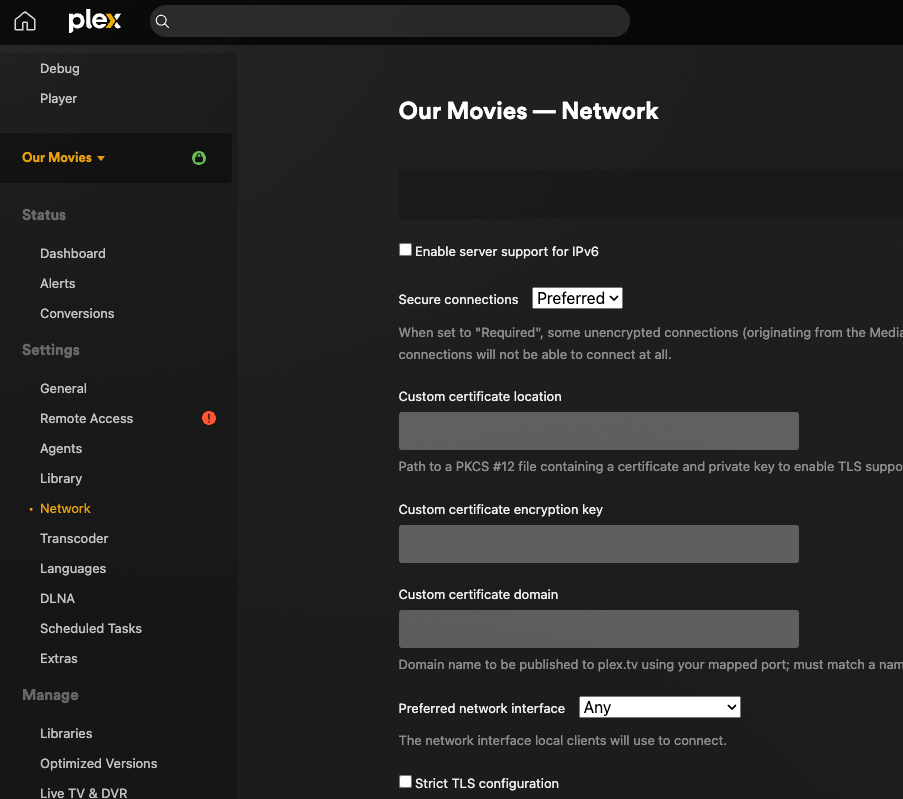This screenshot has width=903, height=799.
Task: Expand the Preferred network interface dropdown
Action: (x=659, y=707)
